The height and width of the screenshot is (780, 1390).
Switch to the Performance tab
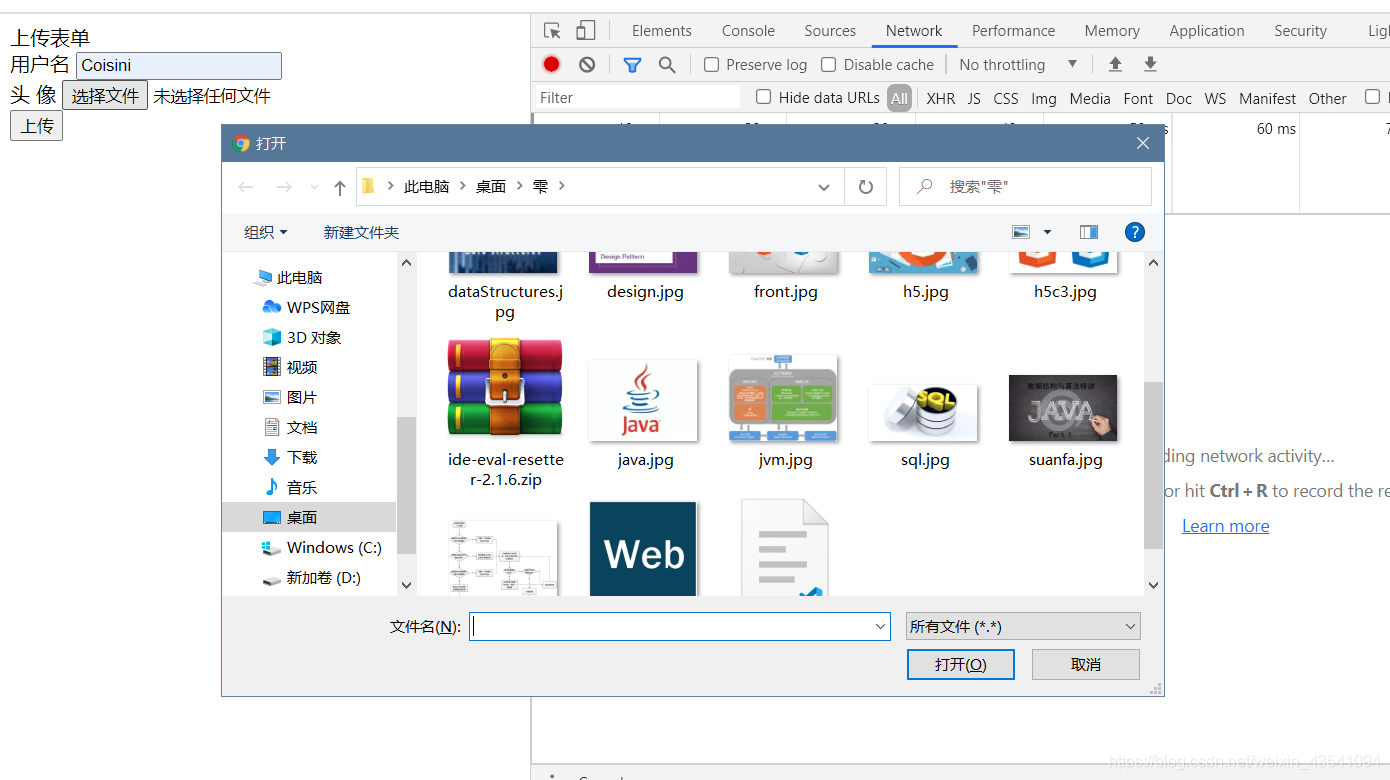point(1013,31)
